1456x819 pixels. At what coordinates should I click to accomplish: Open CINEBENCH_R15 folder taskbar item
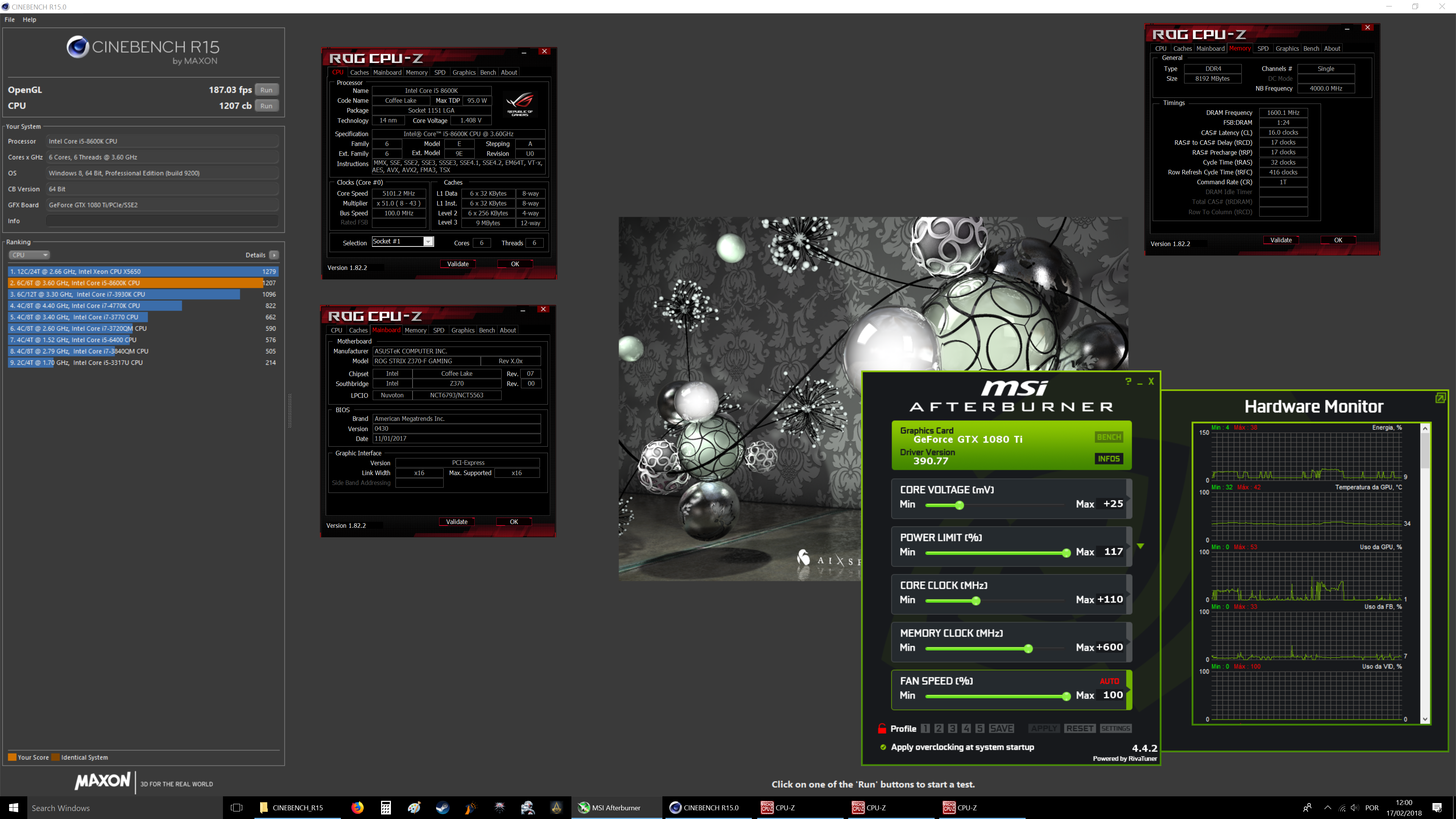[297, 808]
